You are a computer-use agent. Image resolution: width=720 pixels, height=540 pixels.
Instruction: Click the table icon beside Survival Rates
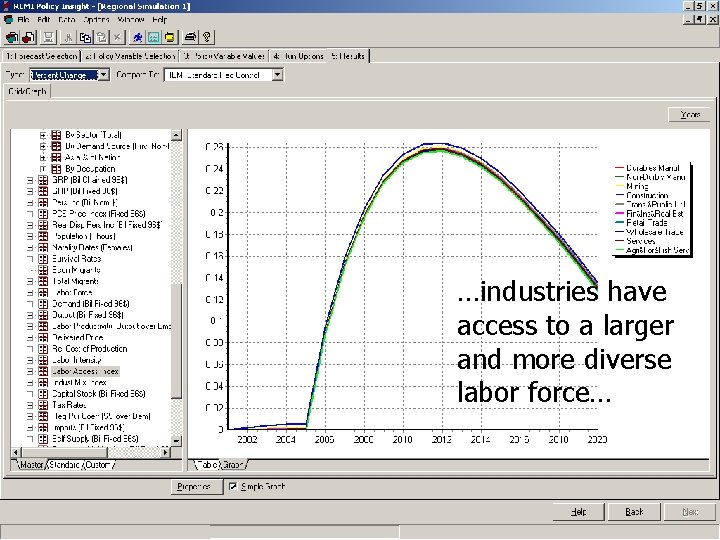tap(43, 259)
